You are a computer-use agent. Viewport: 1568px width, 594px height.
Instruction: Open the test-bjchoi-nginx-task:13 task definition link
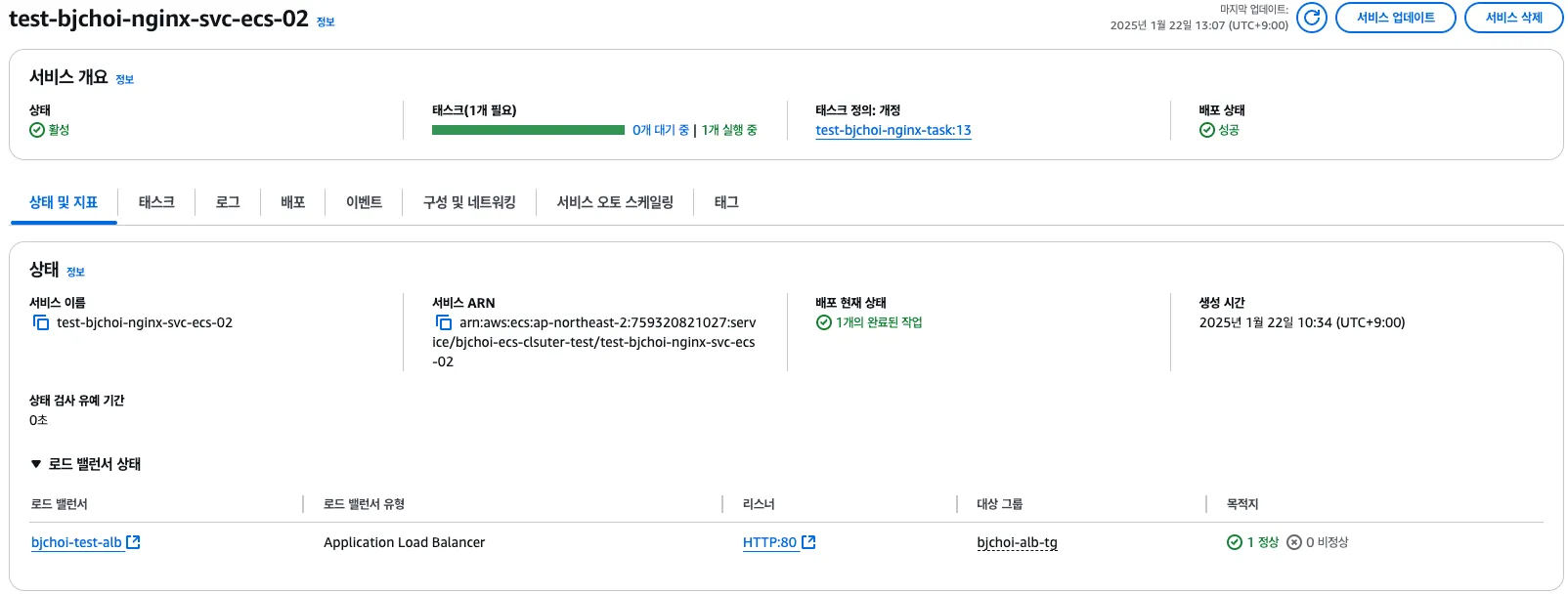tap(893, 130)
